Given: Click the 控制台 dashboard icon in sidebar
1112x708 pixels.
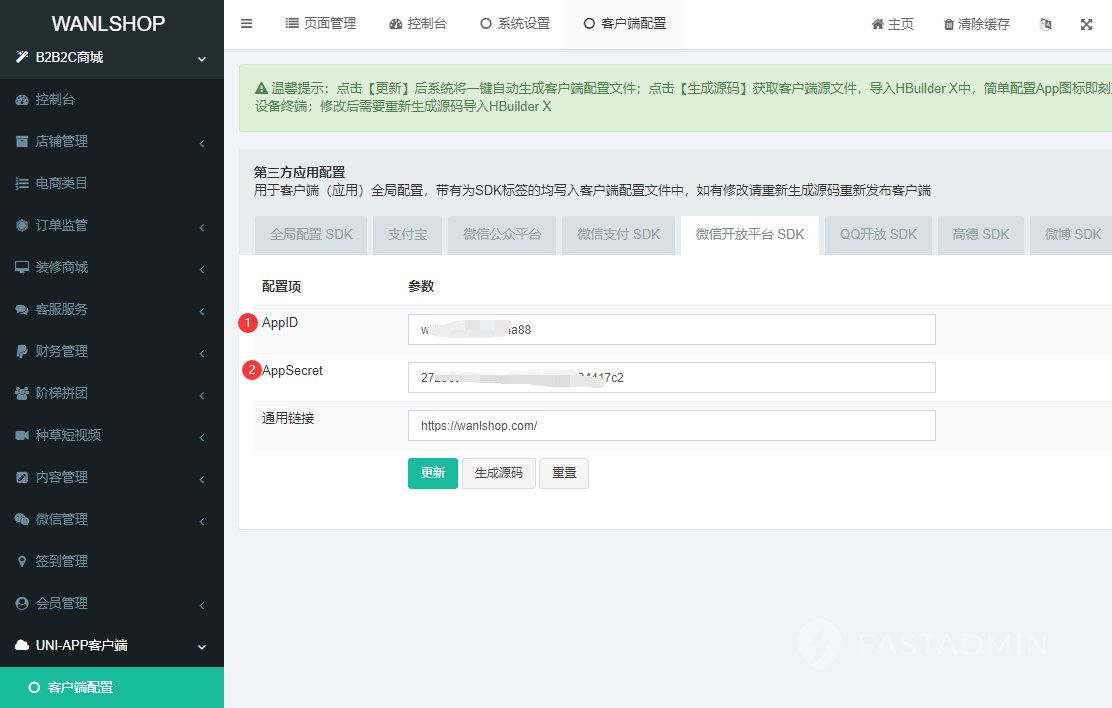Looking at the screenshot, I should (x=22, y=100).
